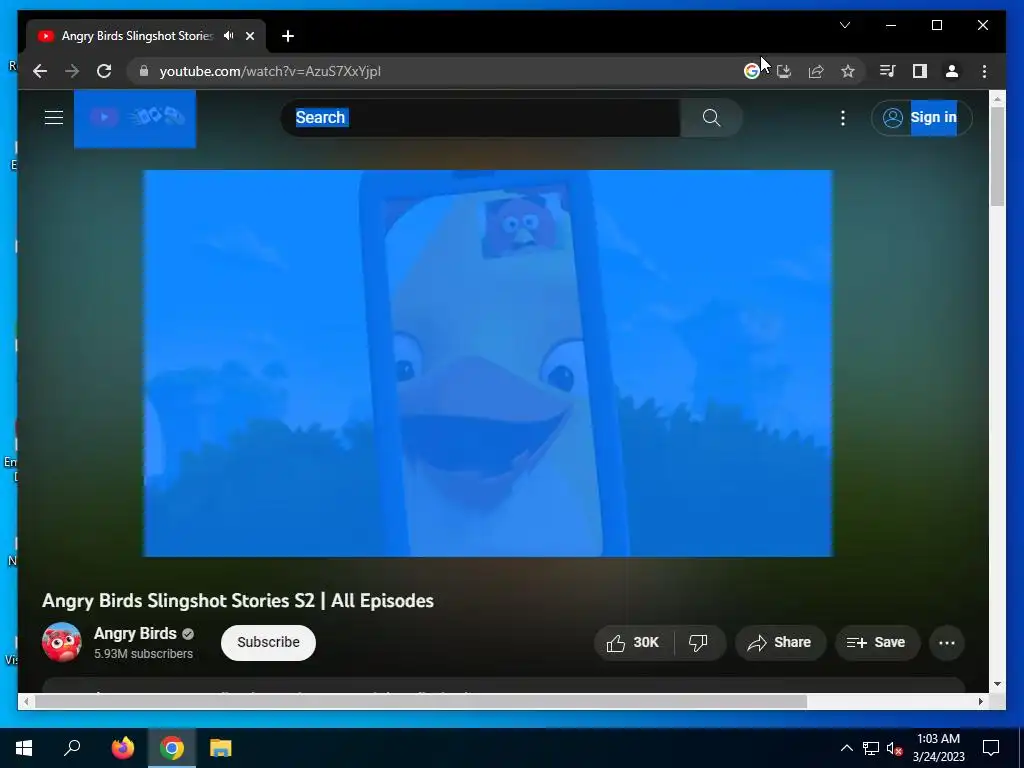Like the video with 30K likes
The height and width of the screenshot is (768, 1024).
point(633,643)
